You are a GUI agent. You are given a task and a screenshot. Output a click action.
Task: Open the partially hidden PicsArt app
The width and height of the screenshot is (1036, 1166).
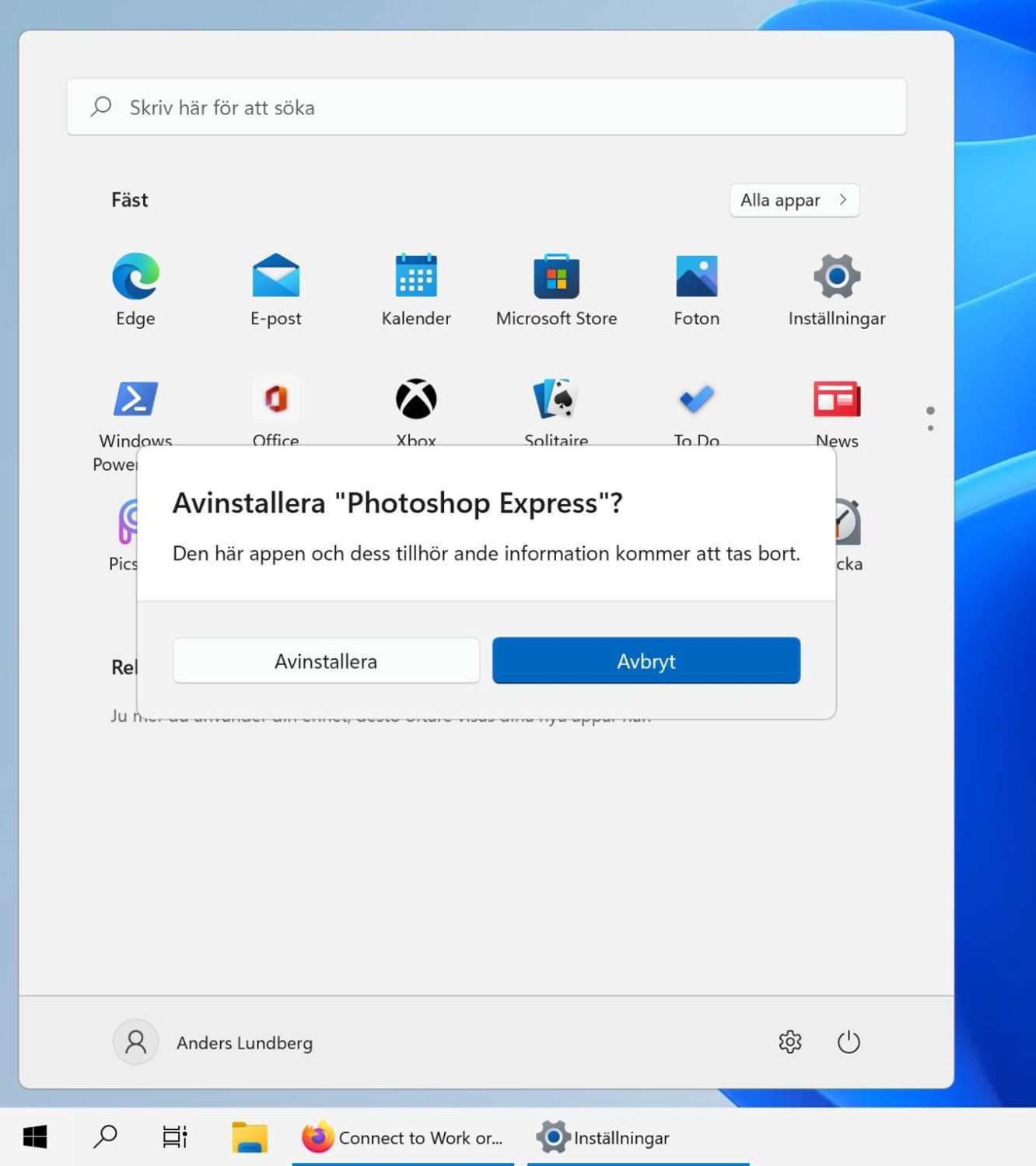tap(124, 534)
